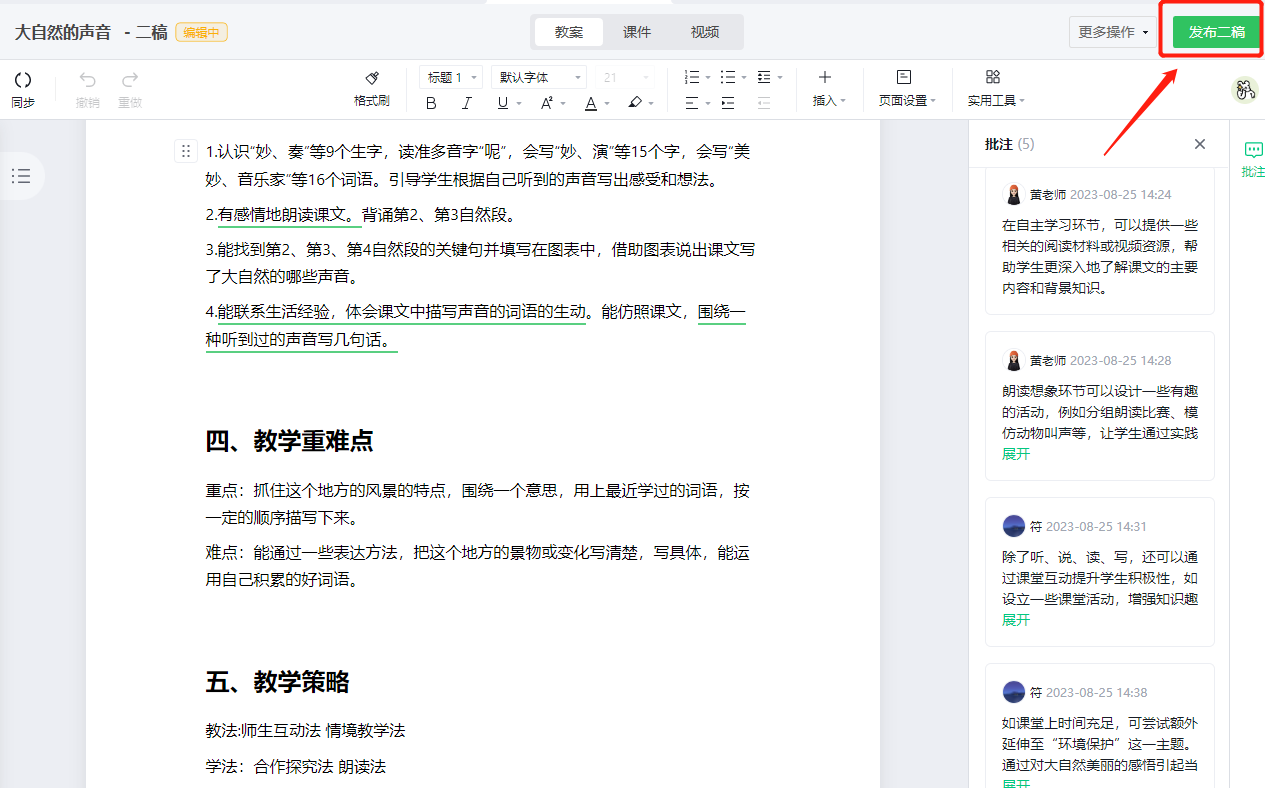
Task: Switch to the 教案 tab
Action: (569, 32)
